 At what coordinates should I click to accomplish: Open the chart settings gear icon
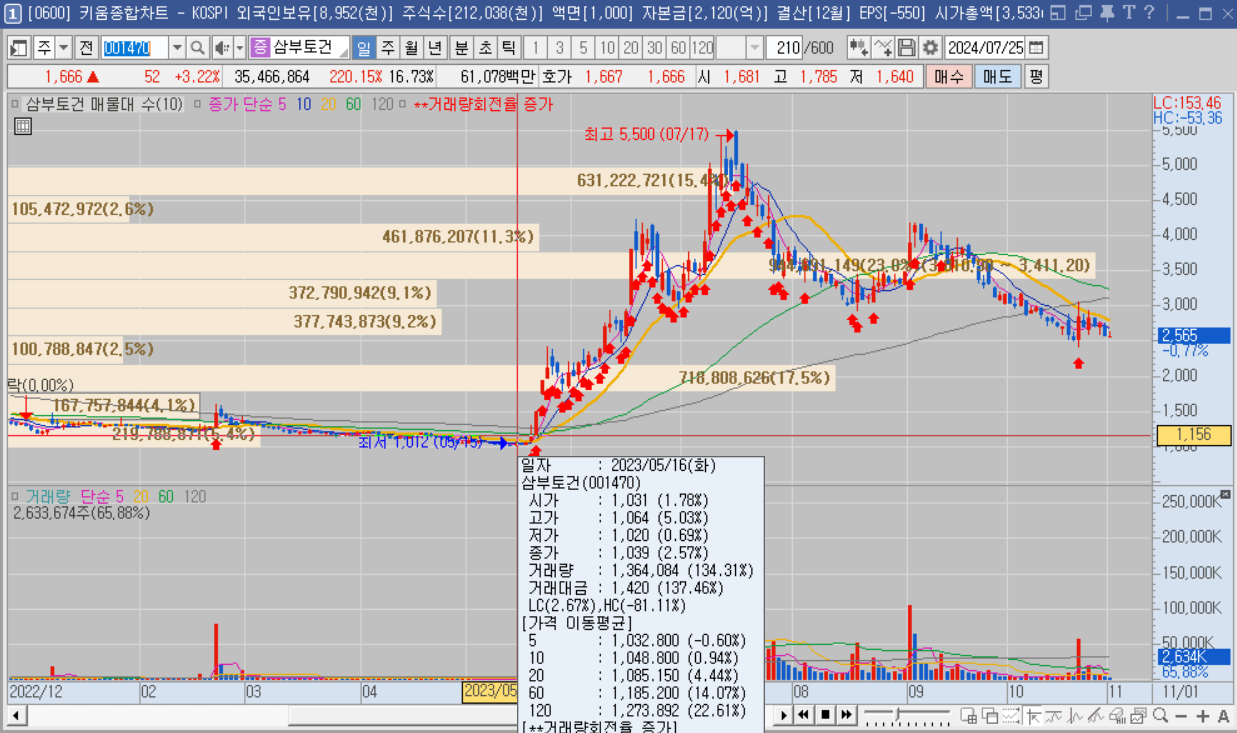[x=930, y=48]
